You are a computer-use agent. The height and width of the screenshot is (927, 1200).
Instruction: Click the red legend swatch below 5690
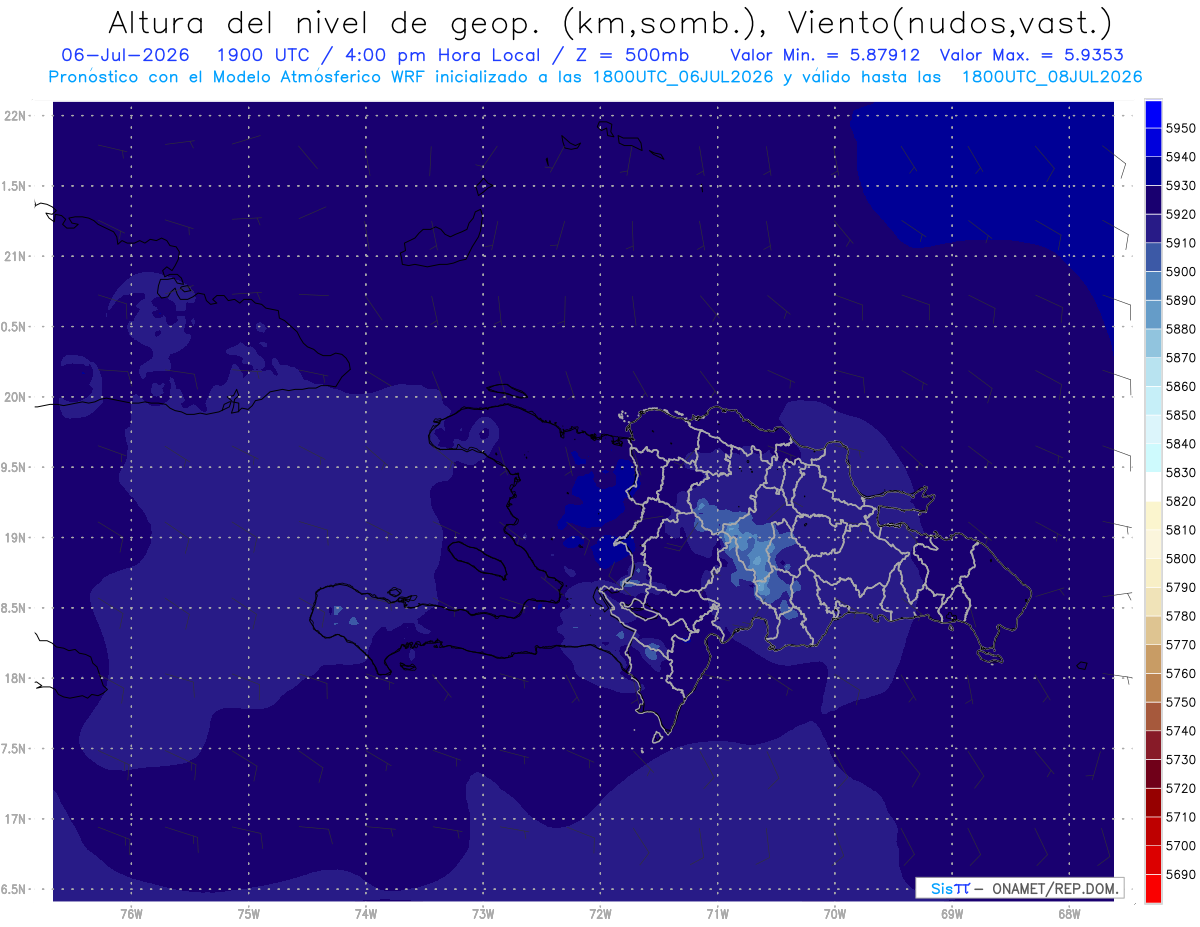click(x=1153, y=888)
